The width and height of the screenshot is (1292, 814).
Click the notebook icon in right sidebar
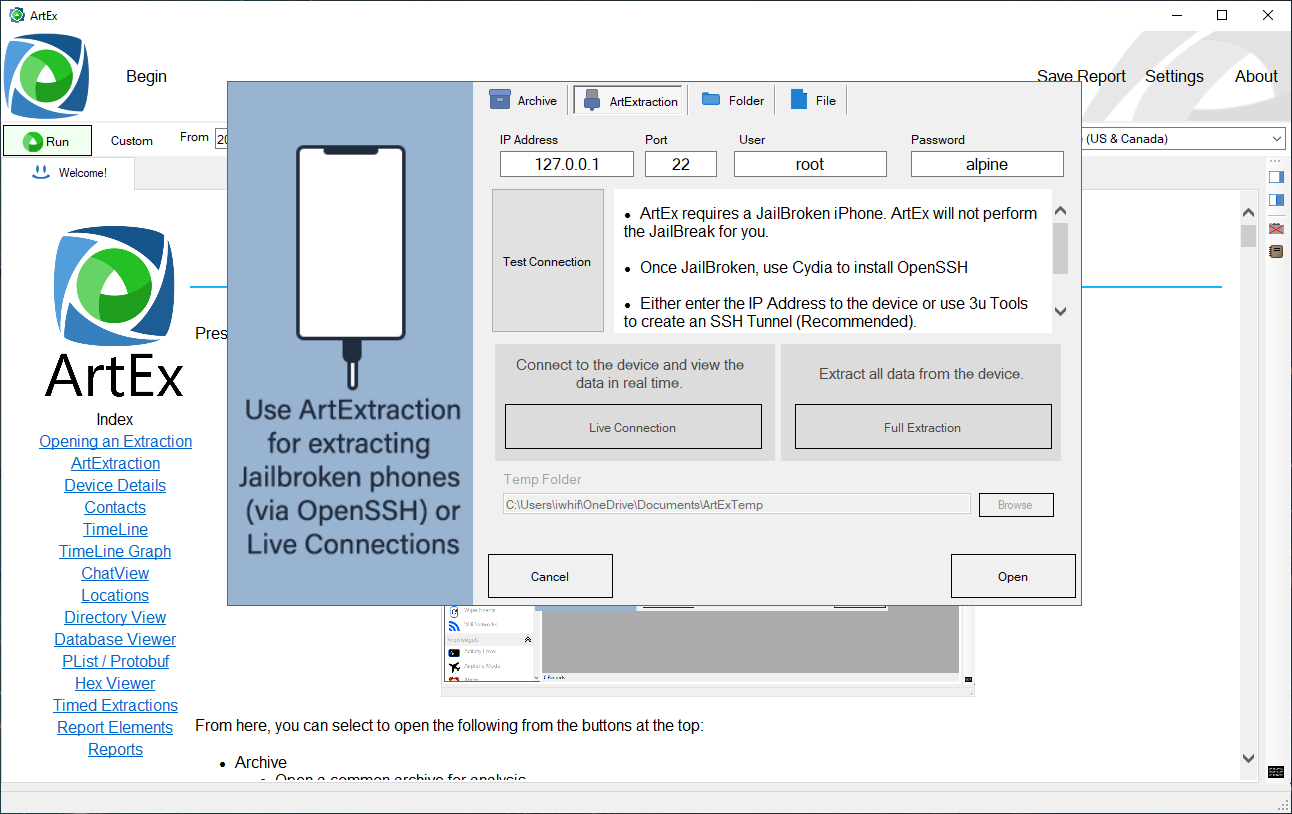coord(1276,252)
